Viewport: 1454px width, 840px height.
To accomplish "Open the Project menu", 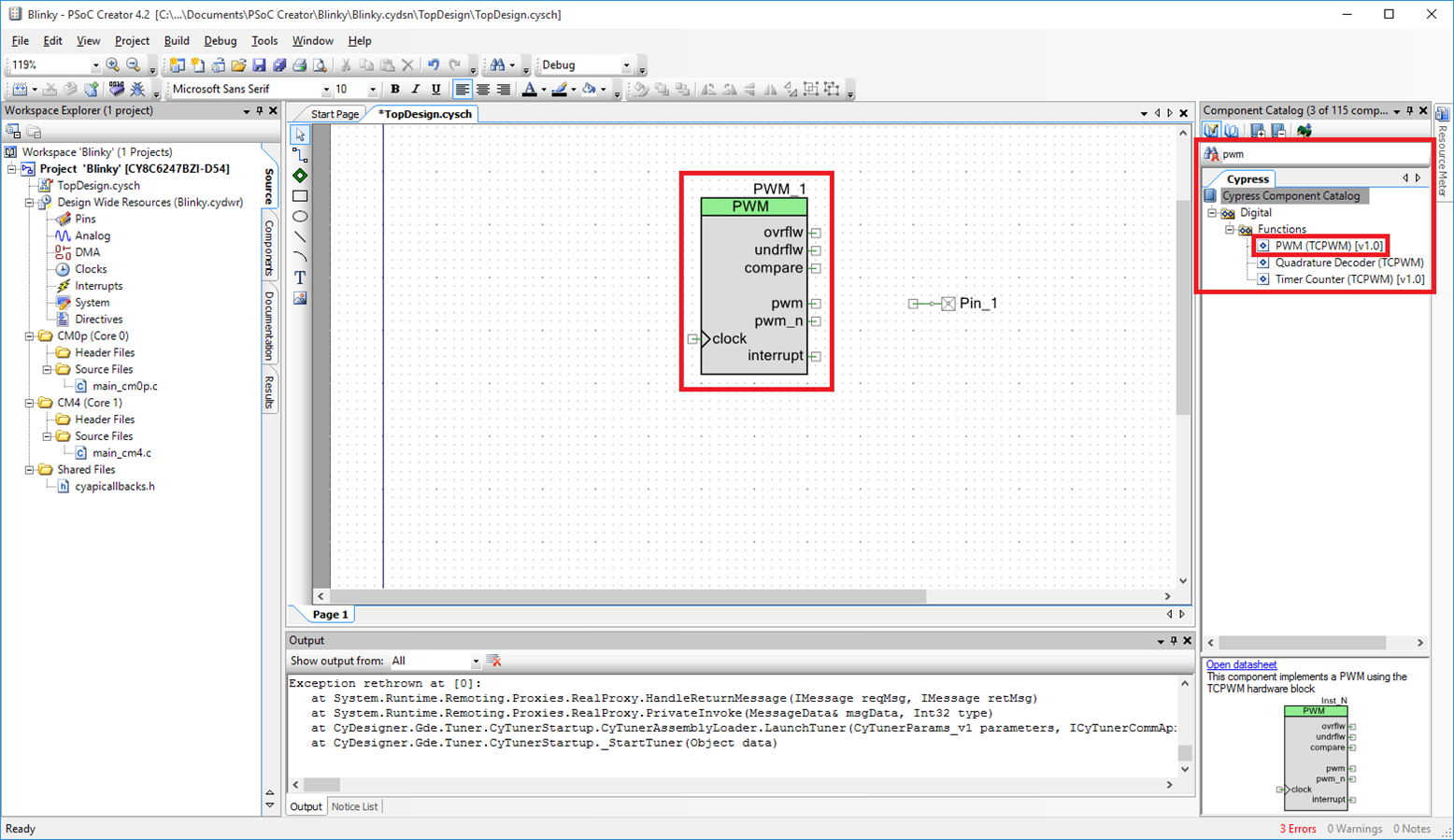I will click(132, 41).
